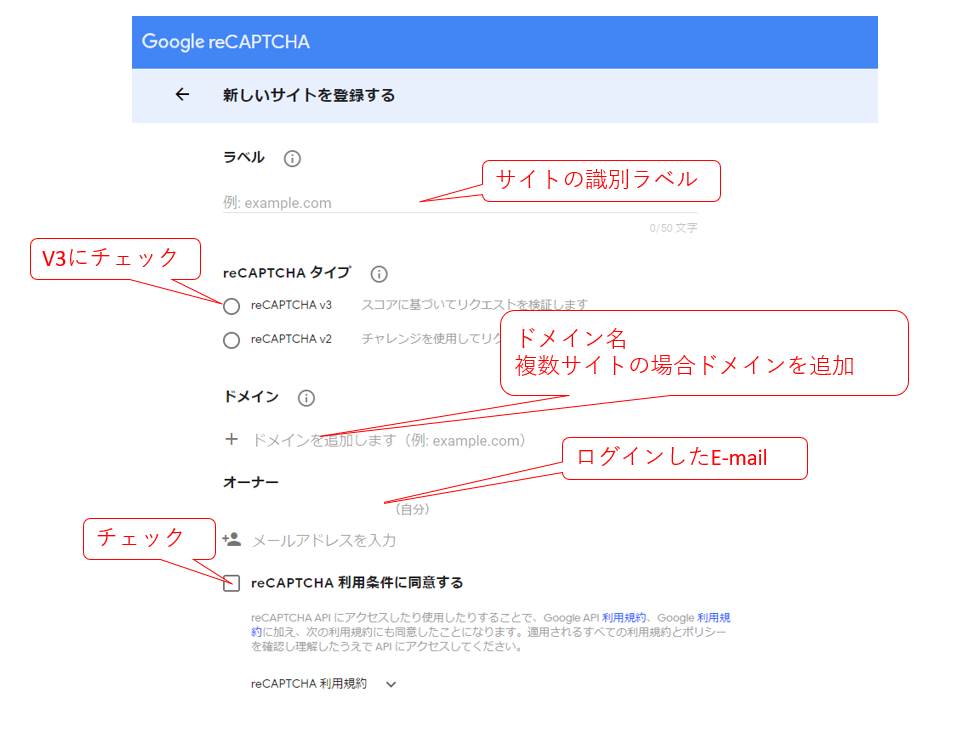This screenshot has width=964, height=732.
Task: Click the Google reCAPTCHA logo
Action: pos(226,42)
